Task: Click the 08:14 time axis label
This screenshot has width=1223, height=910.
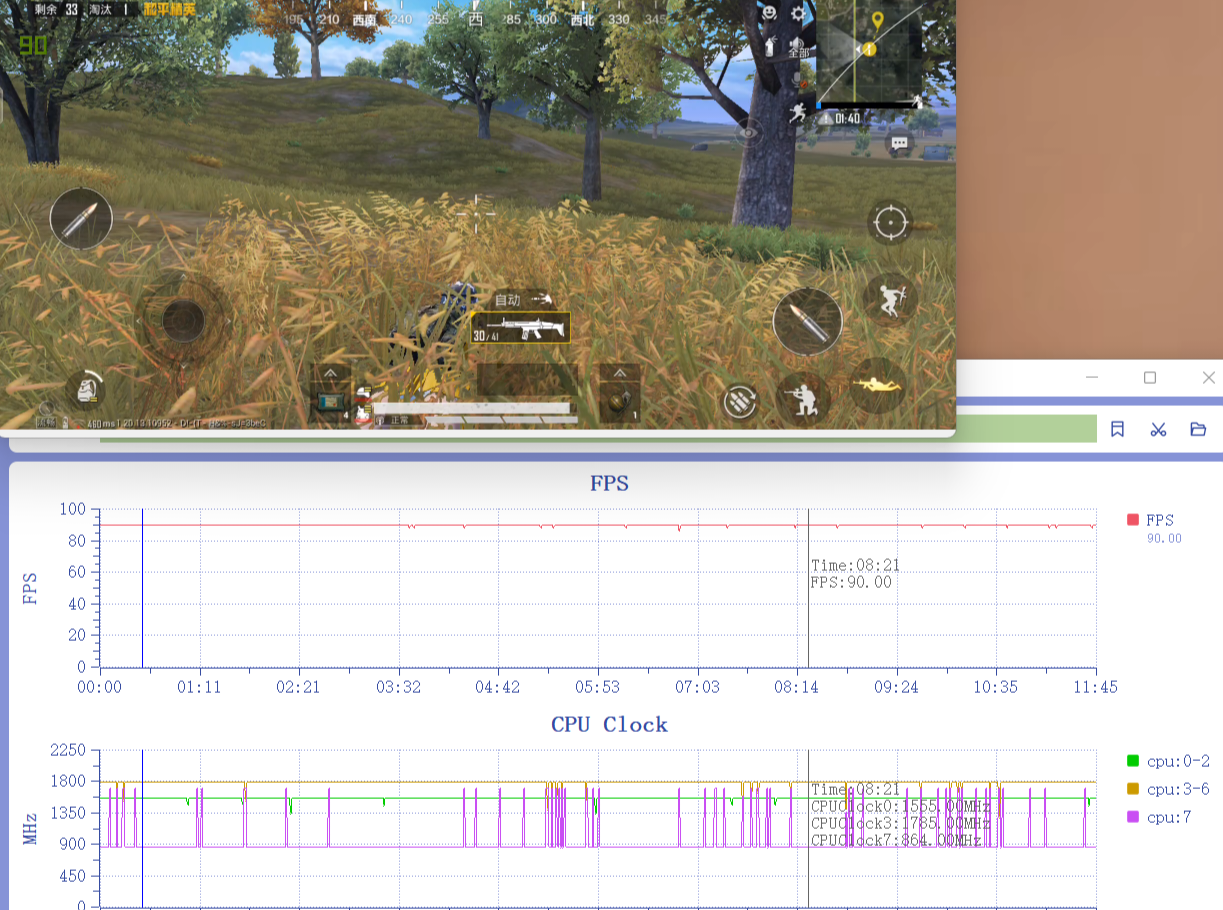Action: [797, 687]
